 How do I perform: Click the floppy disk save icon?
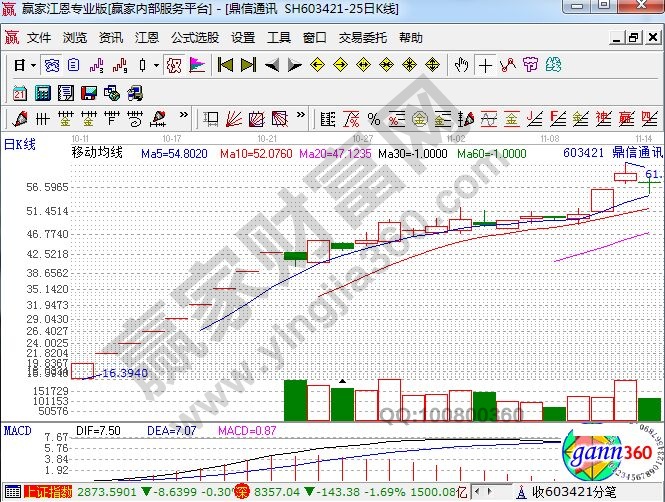89,93
